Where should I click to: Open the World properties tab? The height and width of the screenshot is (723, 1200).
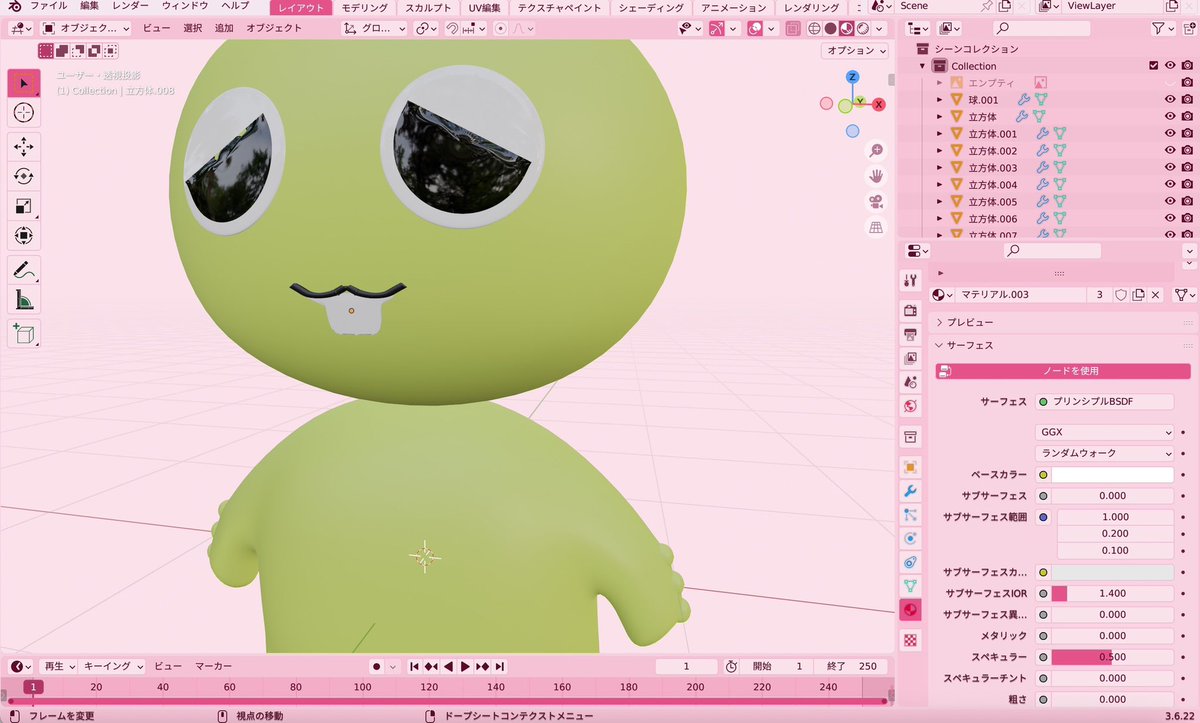click(x=910, y=406)
